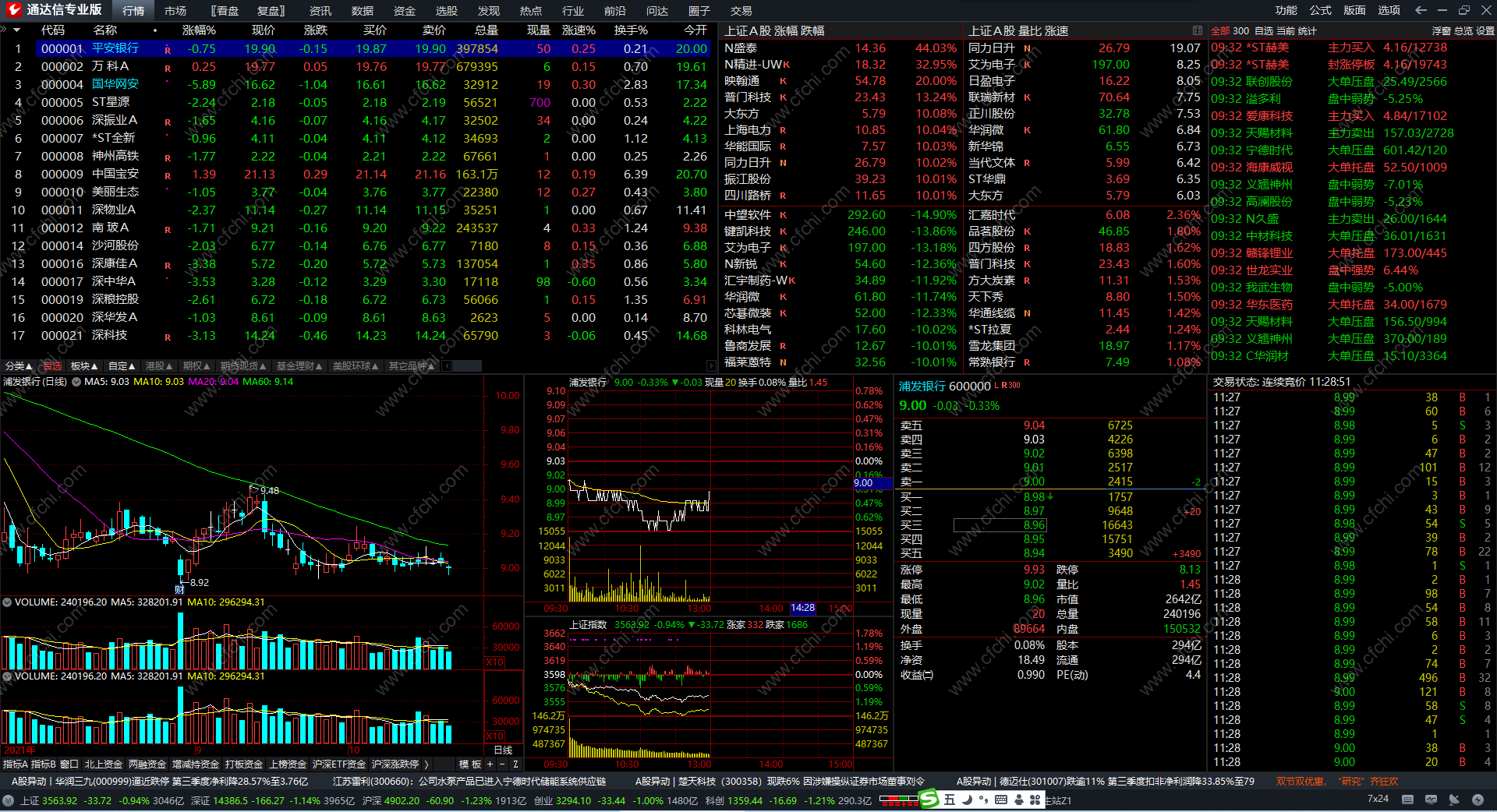Click the Sogou input method S icon
The height and width of the screenshot is (812, 1497).
(x=929, y=800)
